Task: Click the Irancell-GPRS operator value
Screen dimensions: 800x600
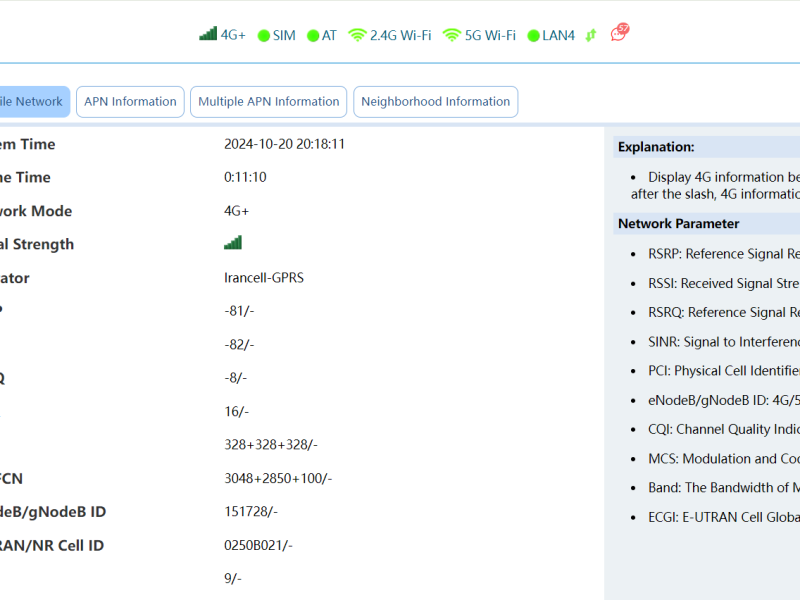Action: [x=264, y=278]
